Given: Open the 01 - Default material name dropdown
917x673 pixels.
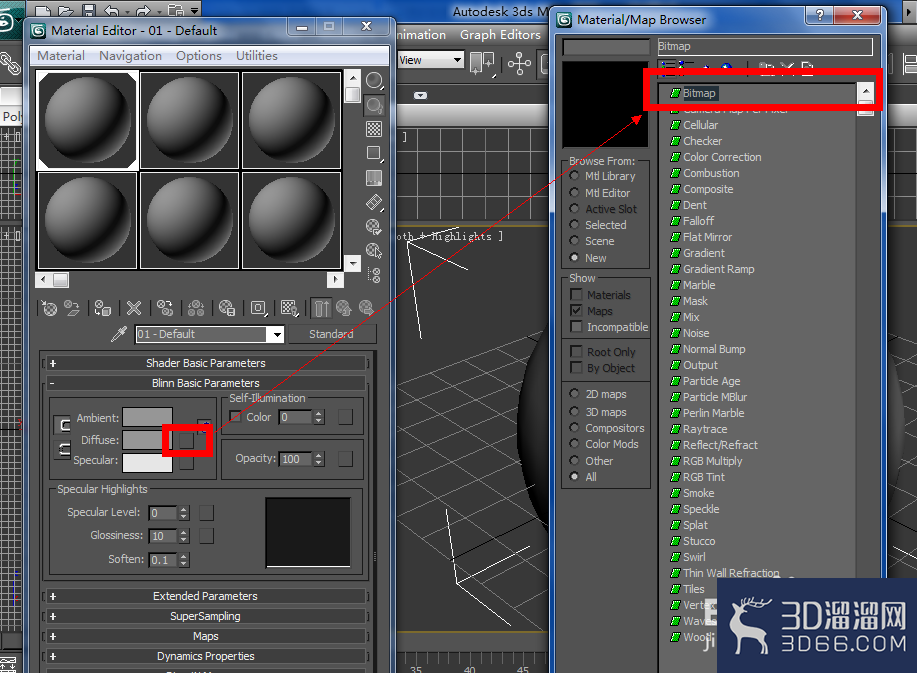Looking at the screenshot, I should point(277,334).
